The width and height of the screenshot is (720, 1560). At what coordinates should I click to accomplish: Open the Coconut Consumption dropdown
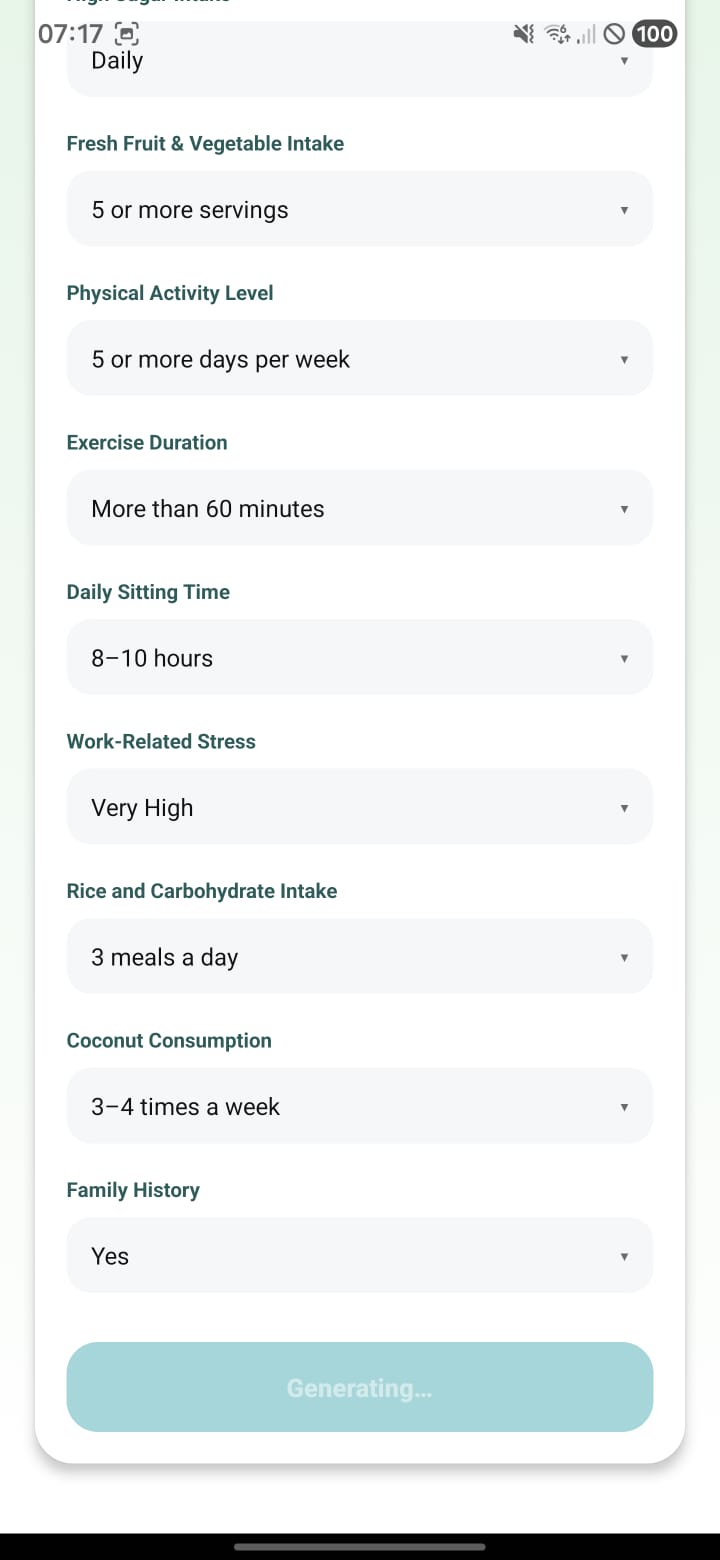(359, 1105)
